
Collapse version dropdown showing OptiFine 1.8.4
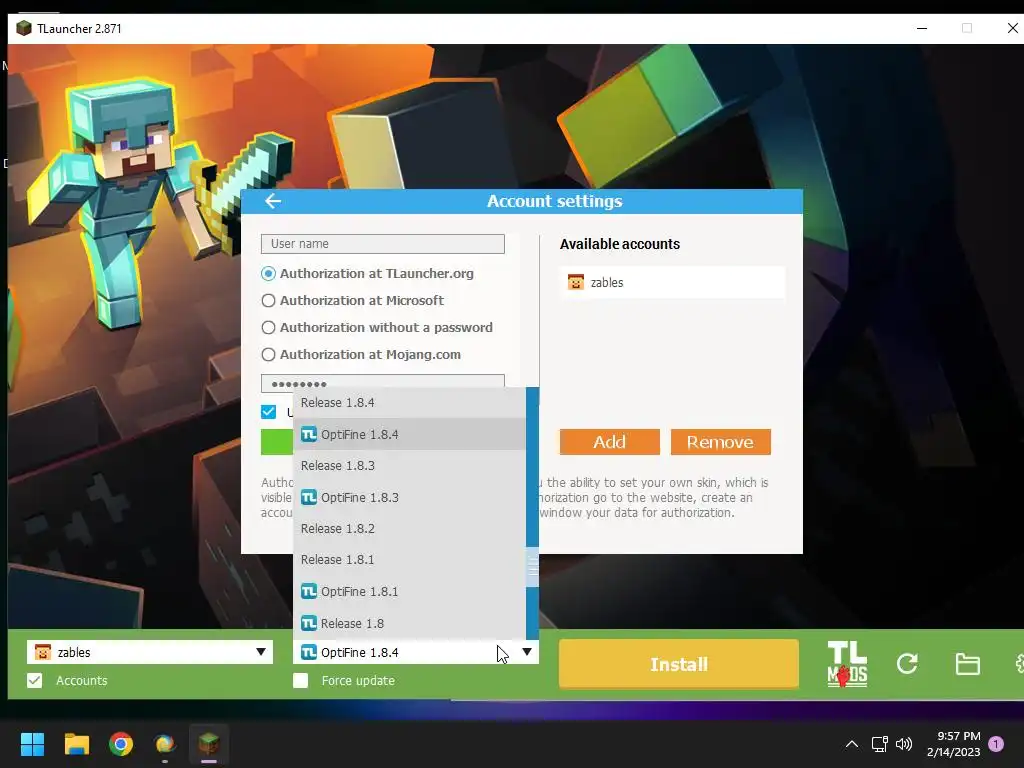526,652
